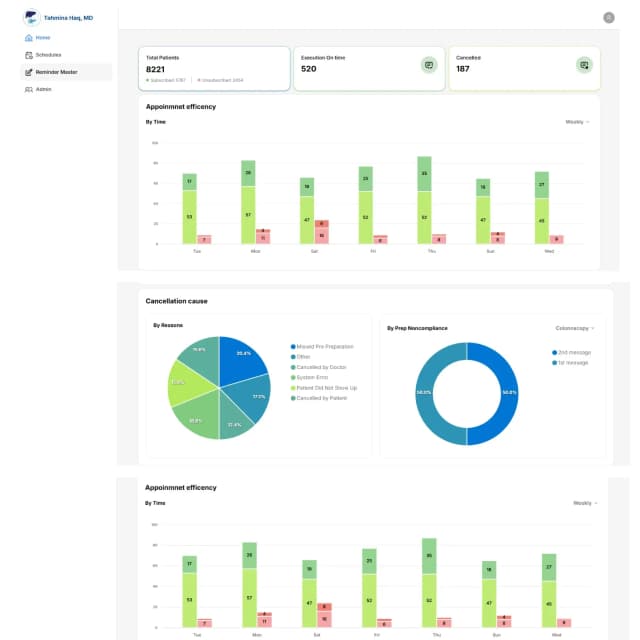Open the Admin menu item
The image size is (640, 640).
[43, 89]
